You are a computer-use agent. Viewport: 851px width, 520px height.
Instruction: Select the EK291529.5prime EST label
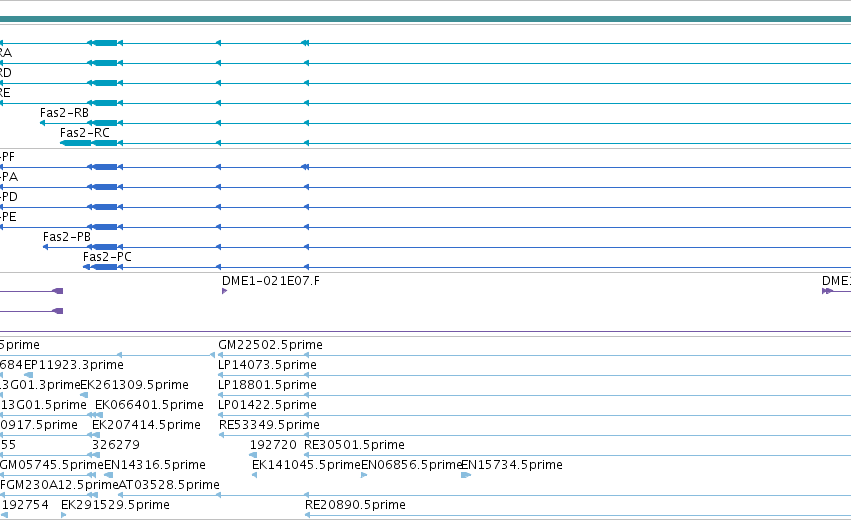pos(115,505)
